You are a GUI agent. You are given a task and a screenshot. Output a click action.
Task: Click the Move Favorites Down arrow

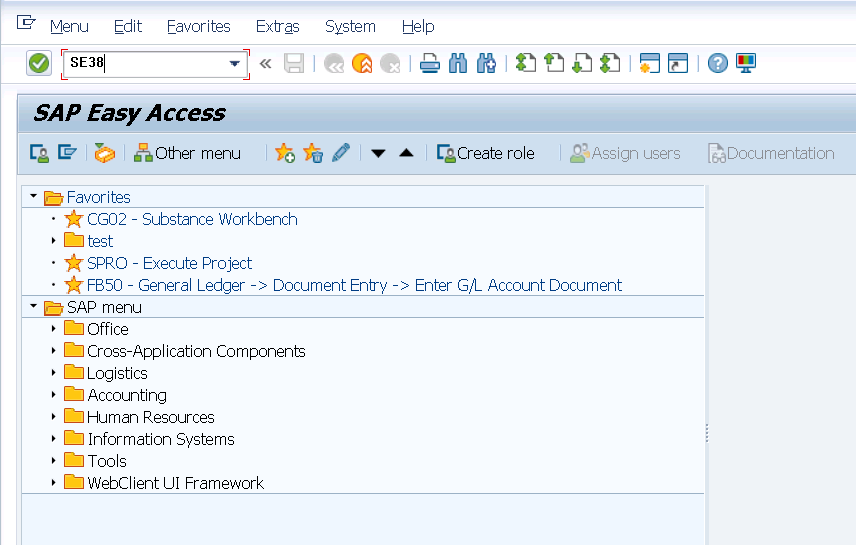[378, 153]
